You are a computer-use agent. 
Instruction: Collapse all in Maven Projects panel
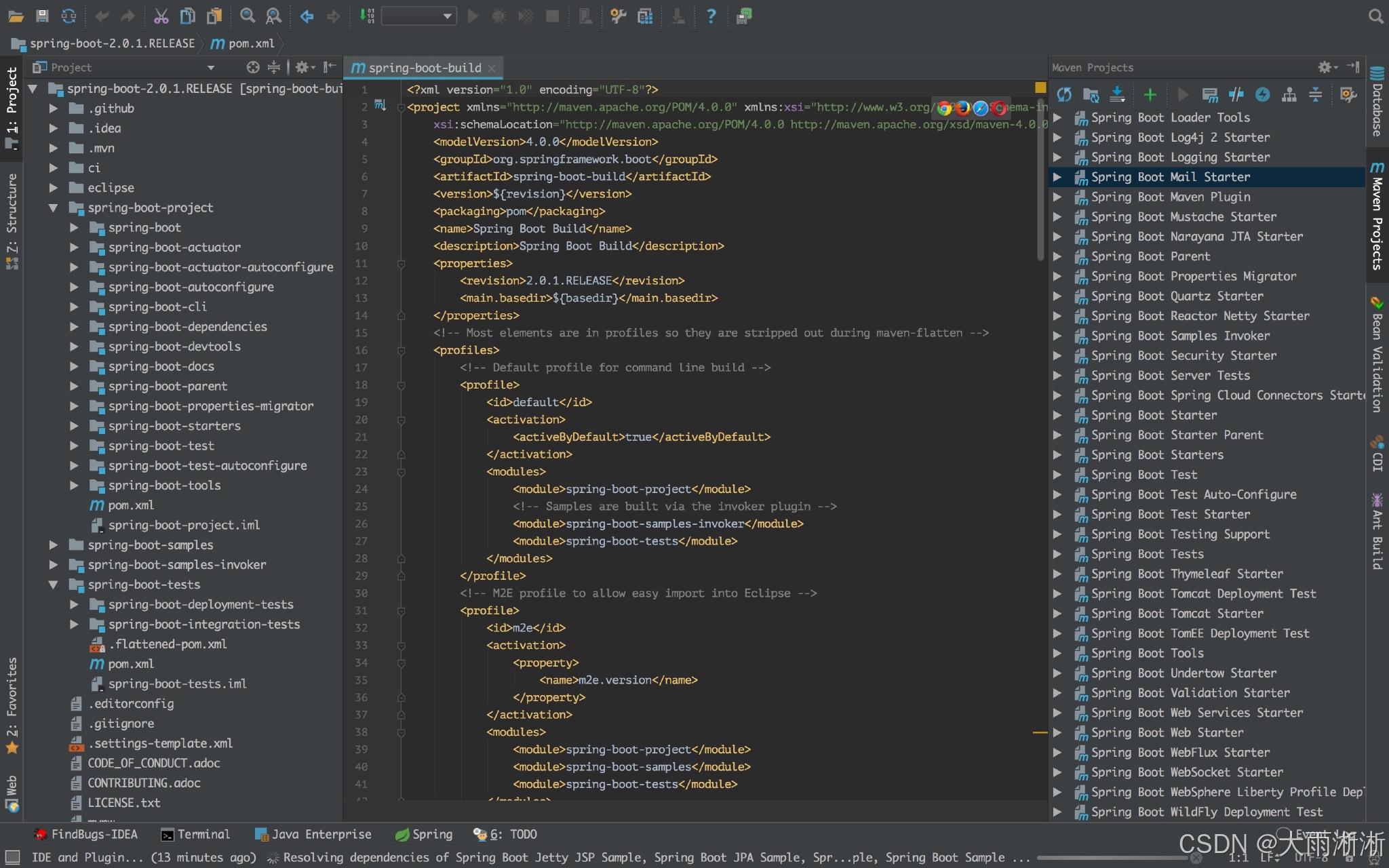(1315, 94)
